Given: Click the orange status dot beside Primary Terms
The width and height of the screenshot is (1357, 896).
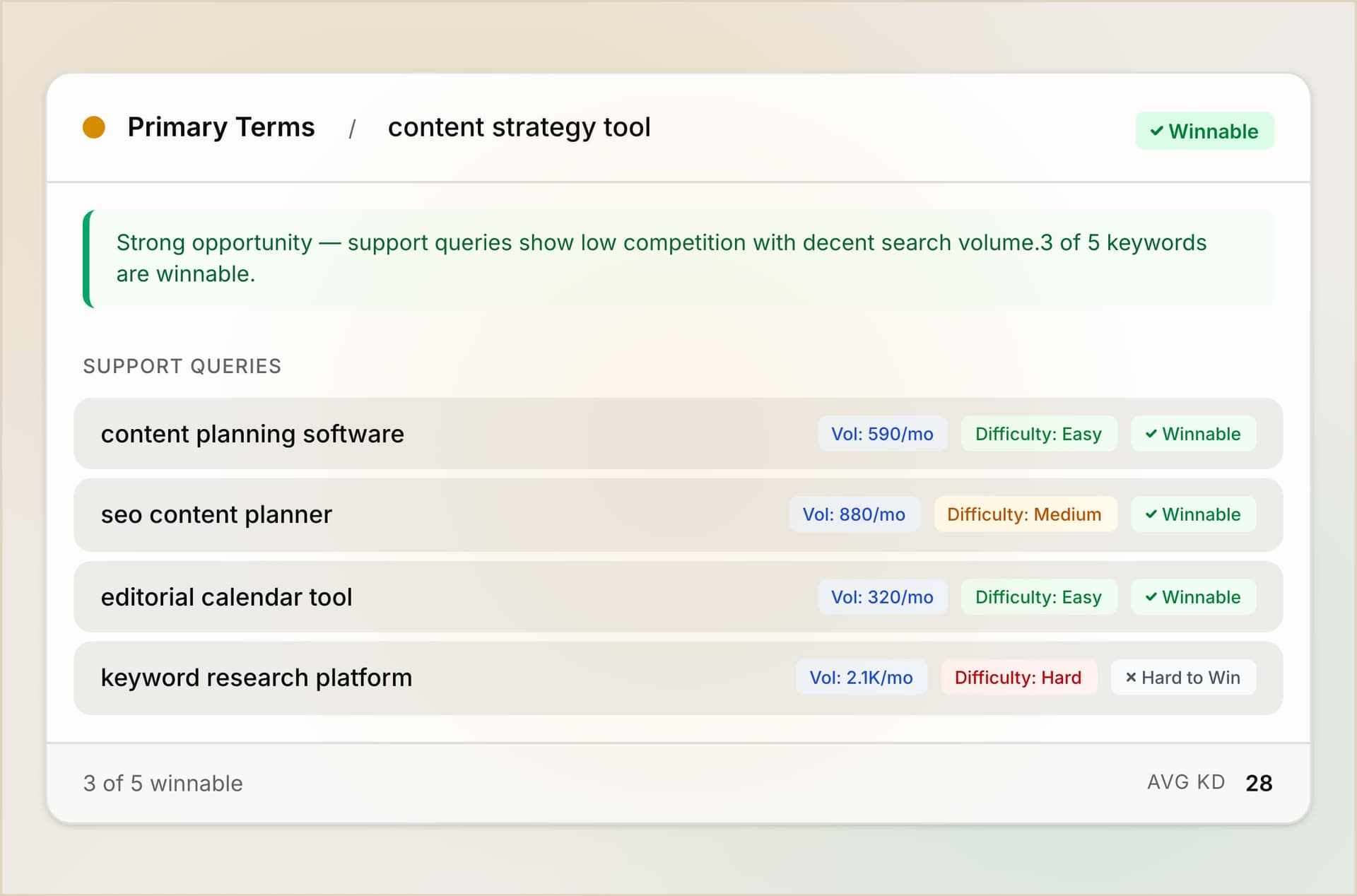Looking at the screenshot, I should (94, 128).
